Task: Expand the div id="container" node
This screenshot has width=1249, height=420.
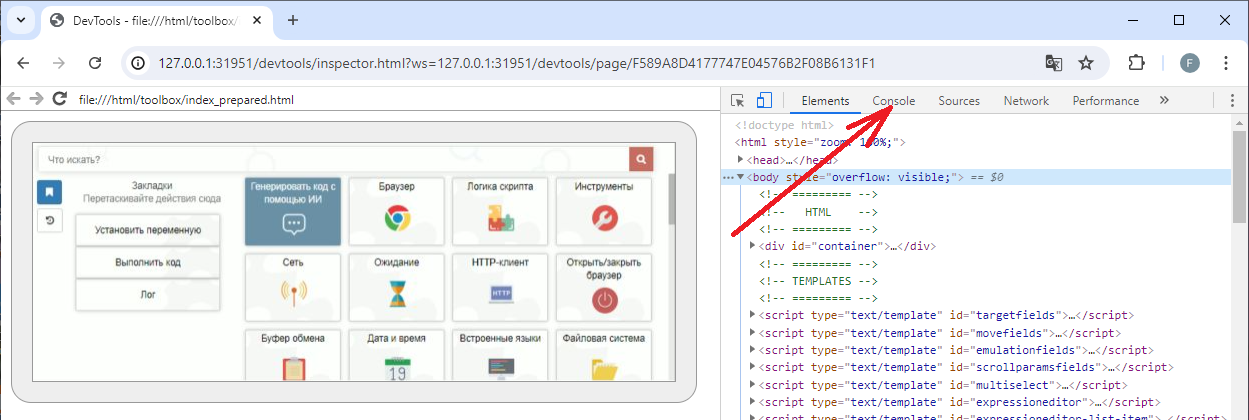Action: click(753, 246)
